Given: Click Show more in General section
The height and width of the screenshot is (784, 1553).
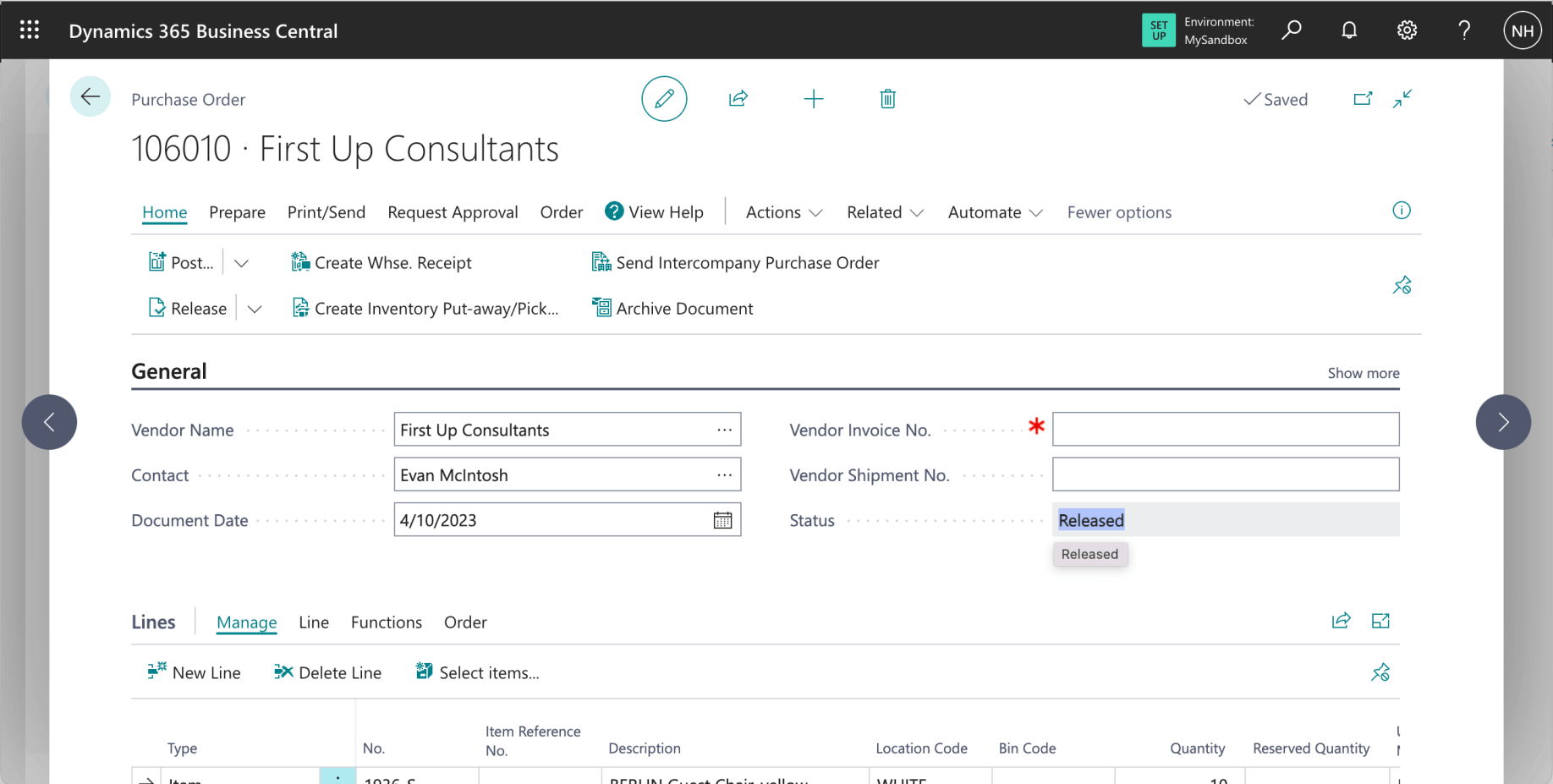Looking at the screenshot, I should 1364,373.
